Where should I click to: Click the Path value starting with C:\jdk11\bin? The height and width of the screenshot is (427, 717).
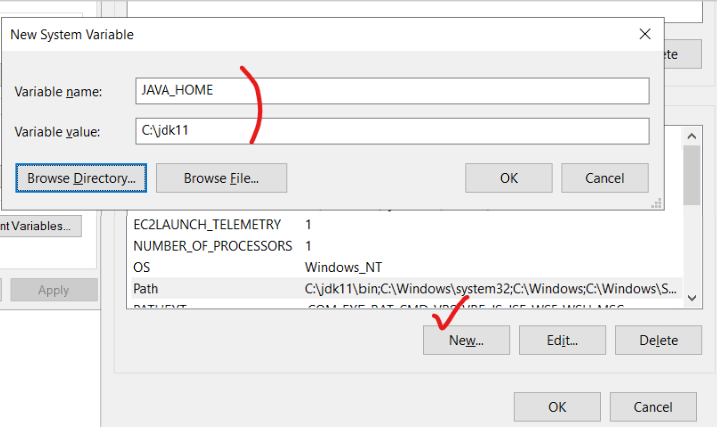coord(490,288)
